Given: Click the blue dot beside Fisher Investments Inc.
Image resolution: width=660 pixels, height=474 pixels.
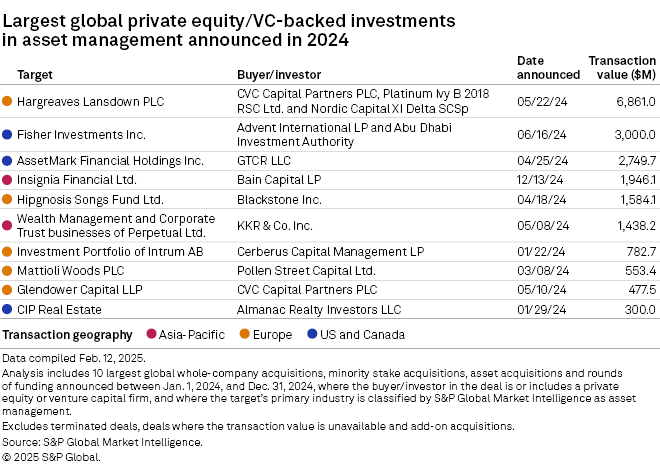Looking at the screenshot, I should point(8,134).
